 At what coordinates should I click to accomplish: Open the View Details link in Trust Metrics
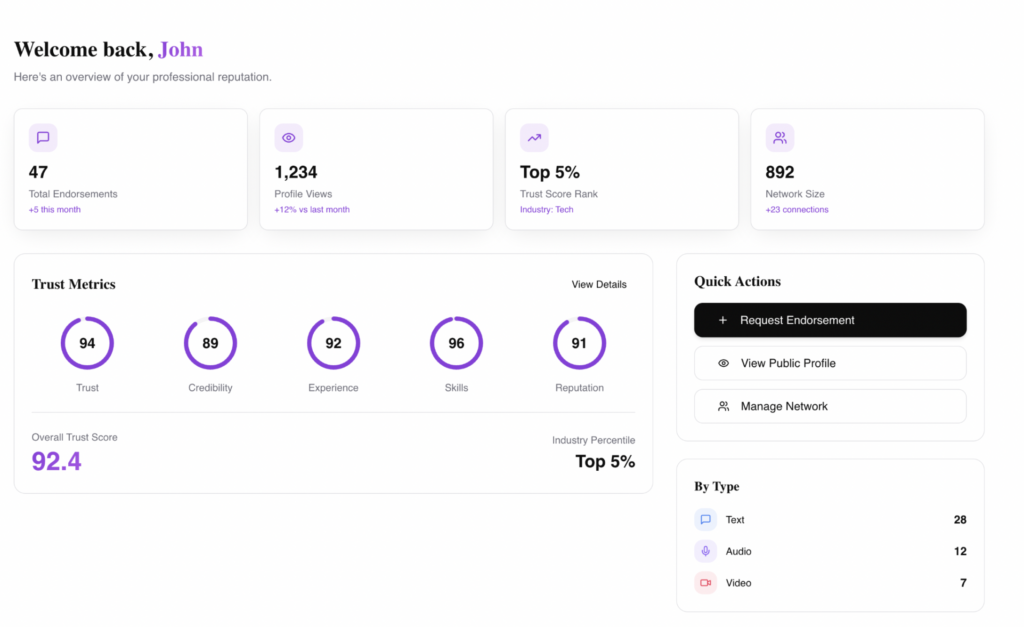pos(598,284)
